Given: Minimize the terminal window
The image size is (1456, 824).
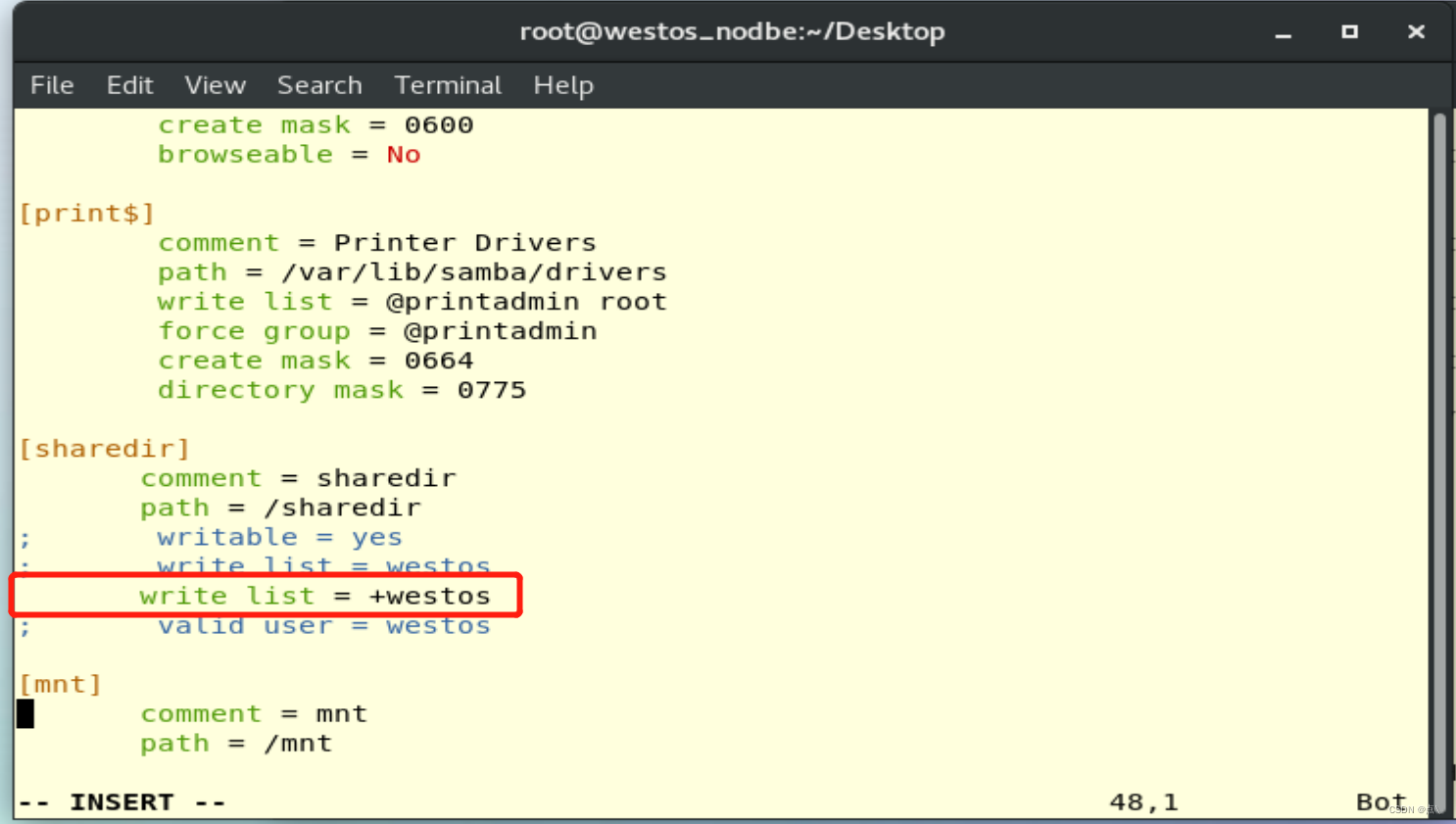Looking at the screenshot, I should [1283, 30].
